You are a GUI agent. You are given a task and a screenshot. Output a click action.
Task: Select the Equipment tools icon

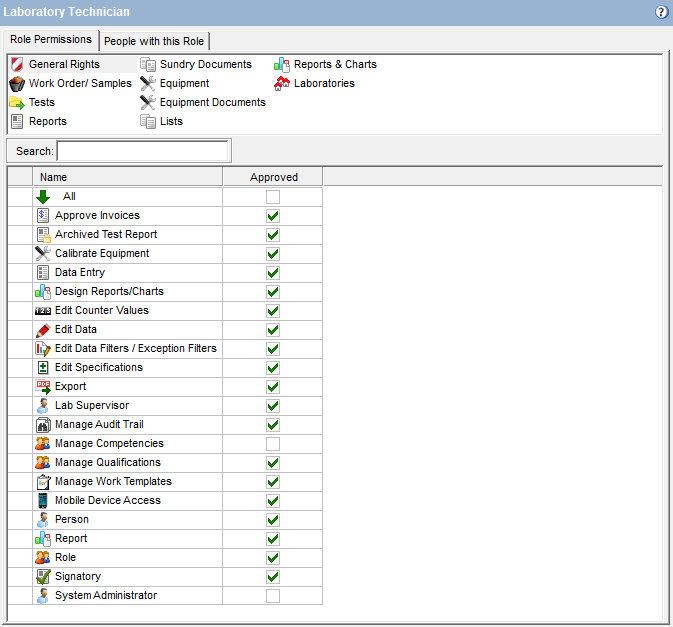(x=148, y=83)
